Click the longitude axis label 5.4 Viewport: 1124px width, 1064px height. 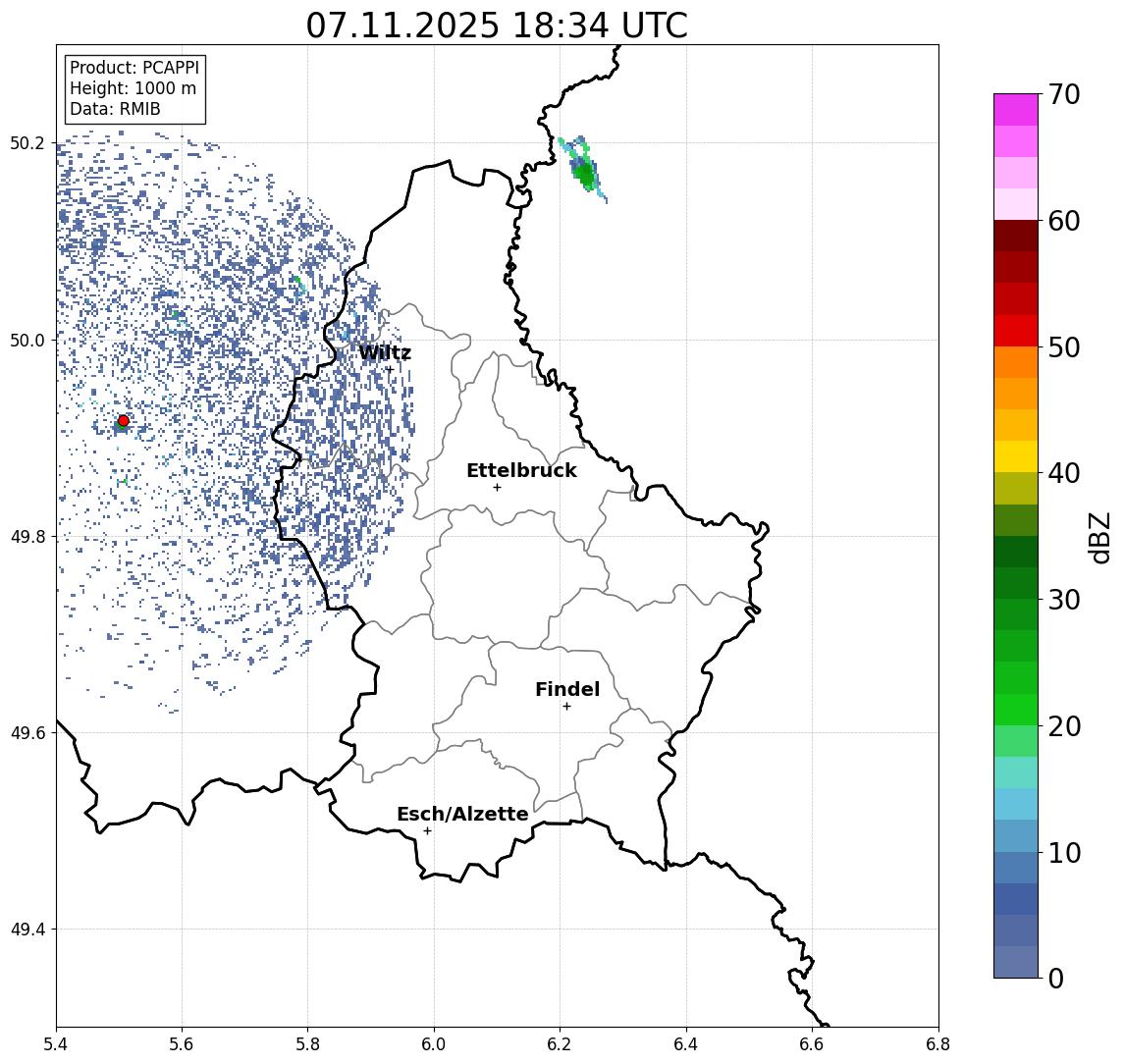click(x=56, y=1044)
